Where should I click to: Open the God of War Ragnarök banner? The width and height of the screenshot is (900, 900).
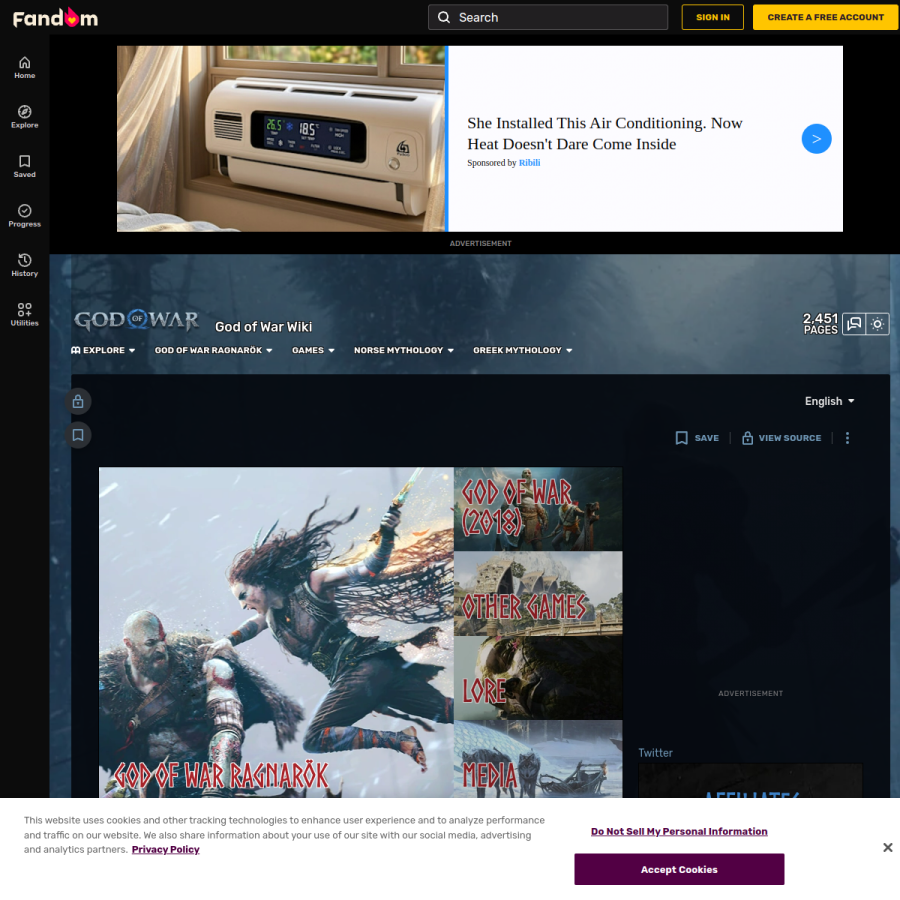[x=276, y=633]
